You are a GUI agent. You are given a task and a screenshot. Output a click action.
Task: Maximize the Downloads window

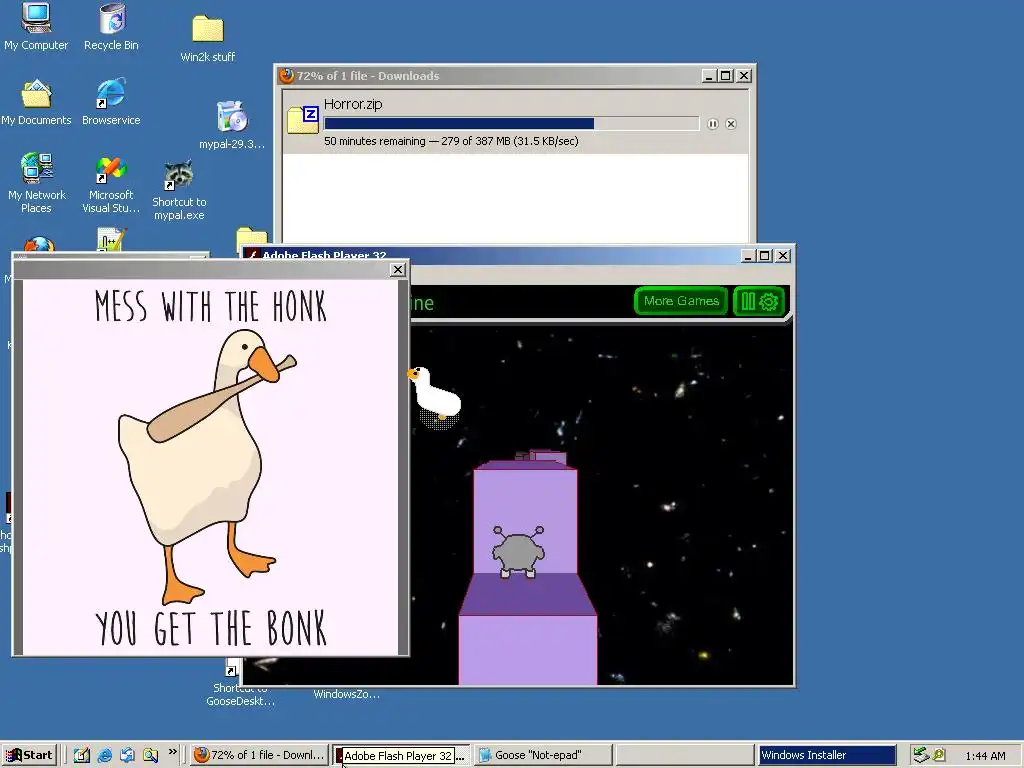[726, 76]
